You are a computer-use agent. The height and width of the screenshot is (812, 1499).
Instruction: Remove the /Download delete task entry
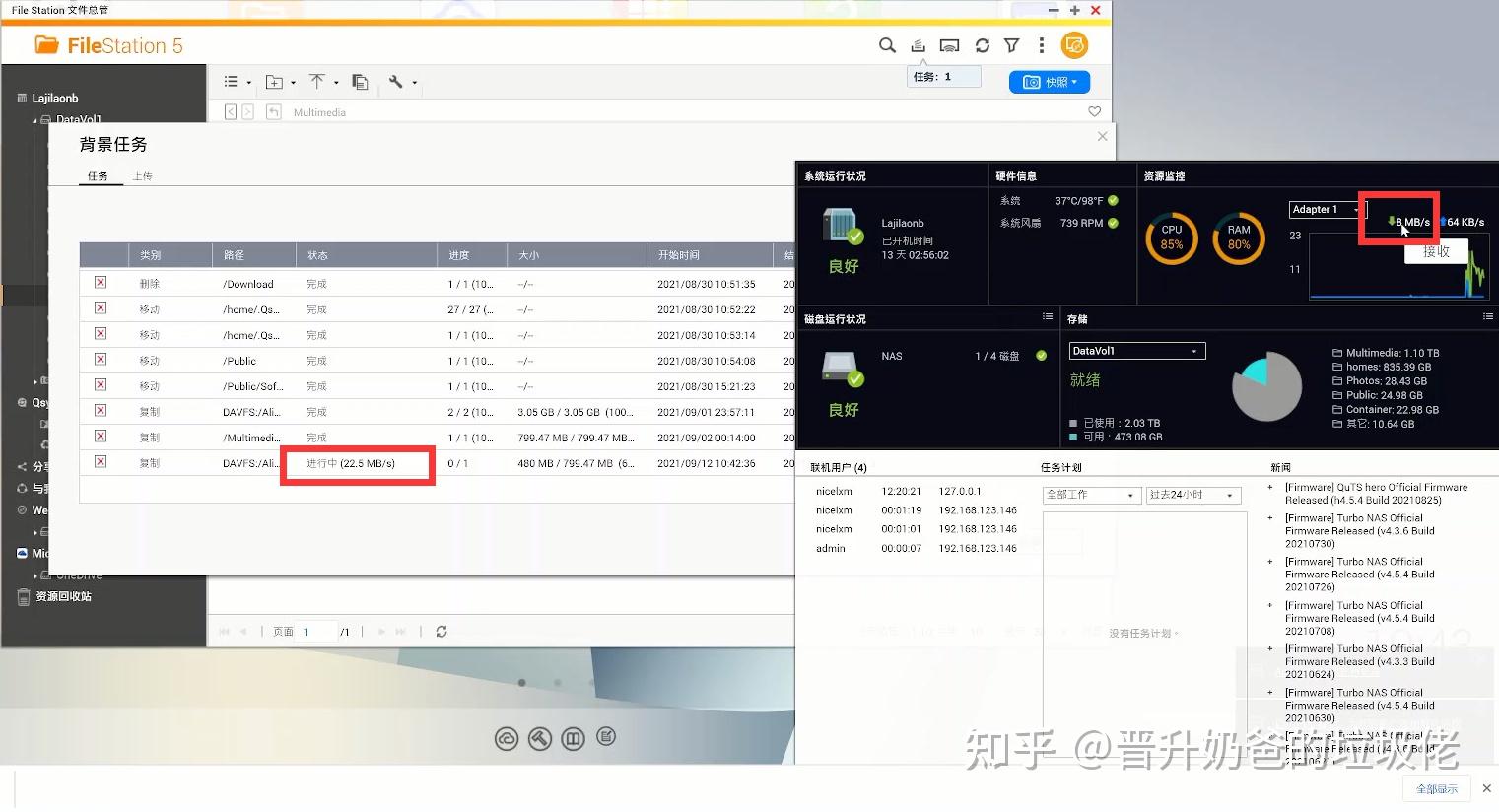pyautogui.click(x=101, y=283)
